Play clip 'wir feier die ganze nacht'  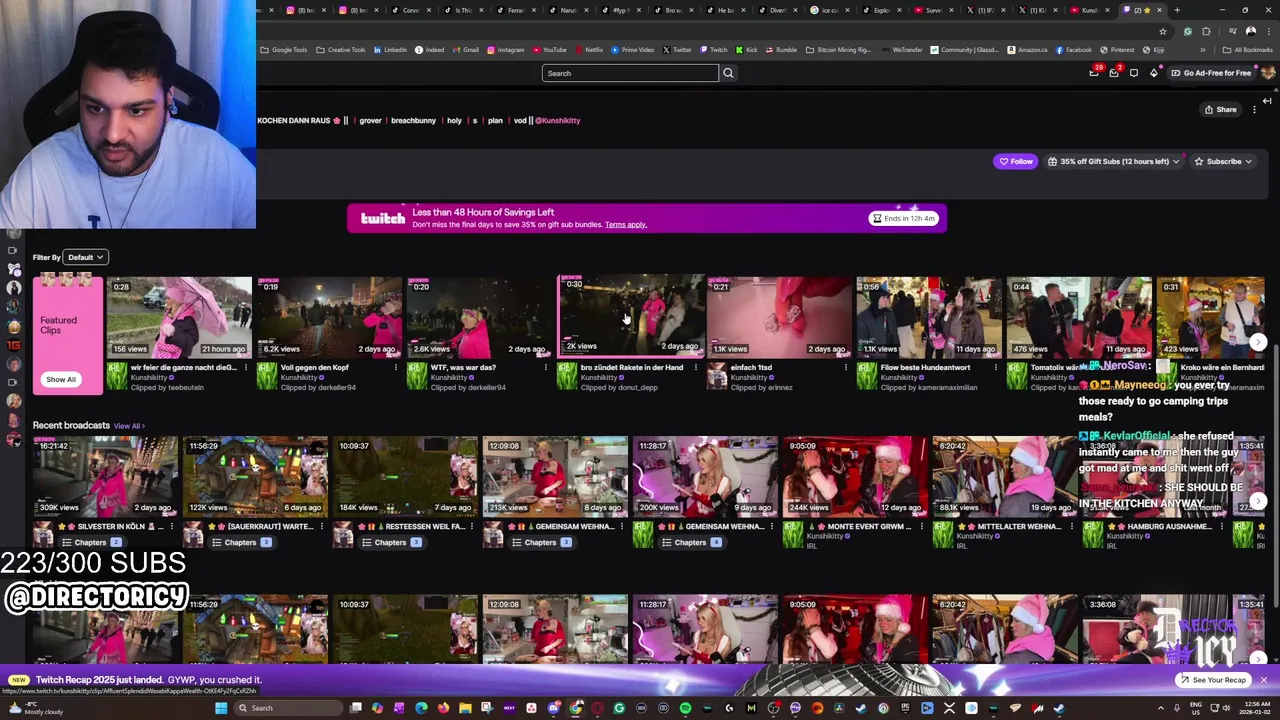point(179,317)
